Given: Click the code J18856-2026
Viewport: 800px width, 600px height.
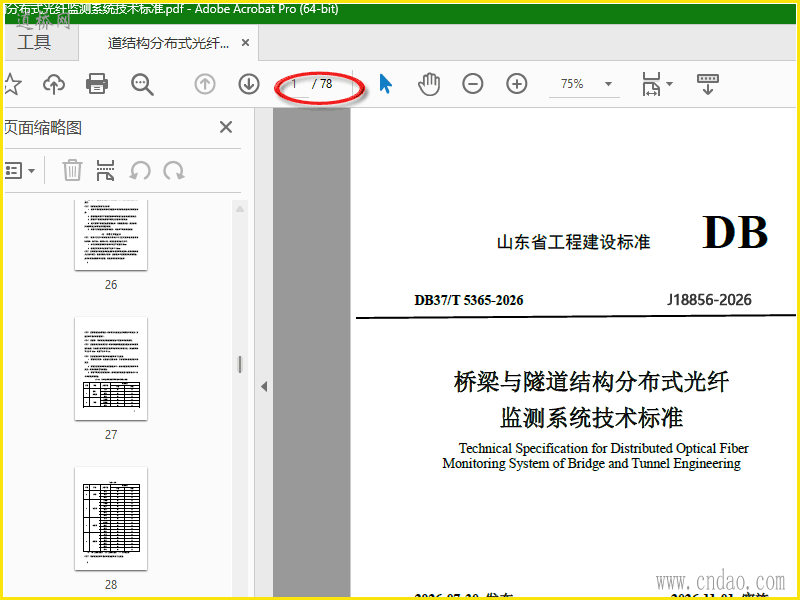Looking at the screenshot, I should [709, 299].
